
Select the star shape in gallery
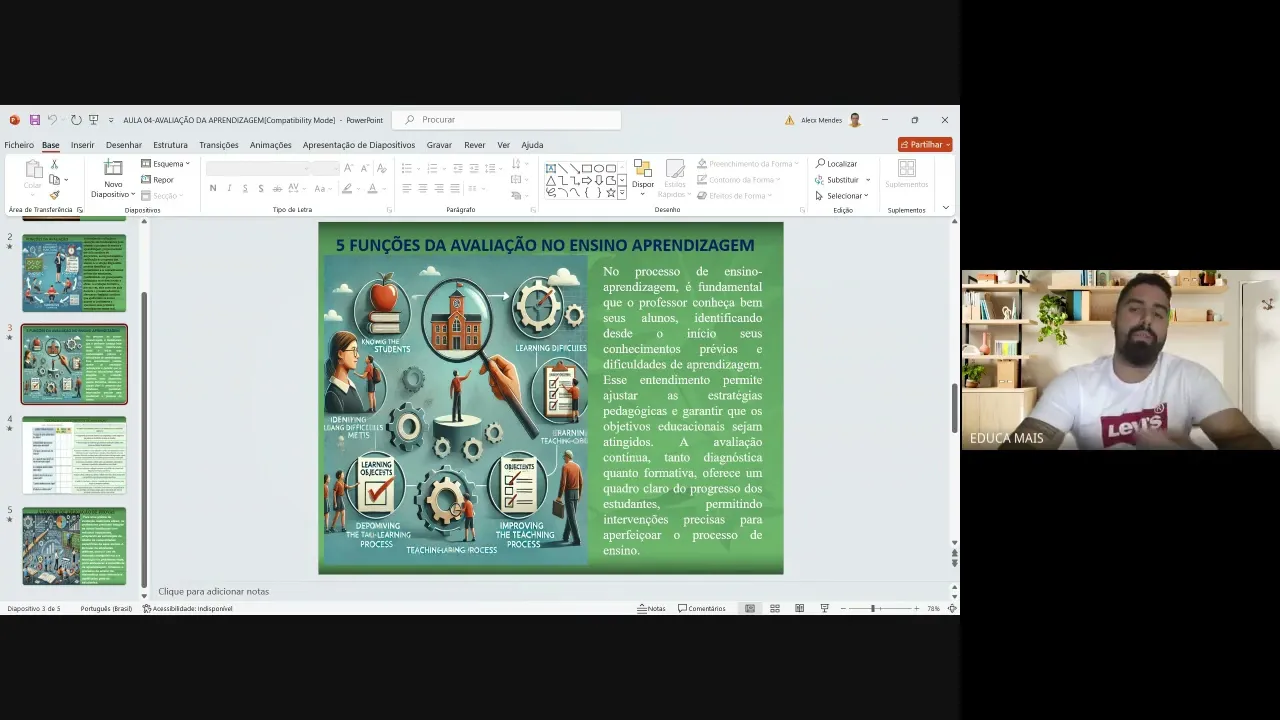point(611,192)
